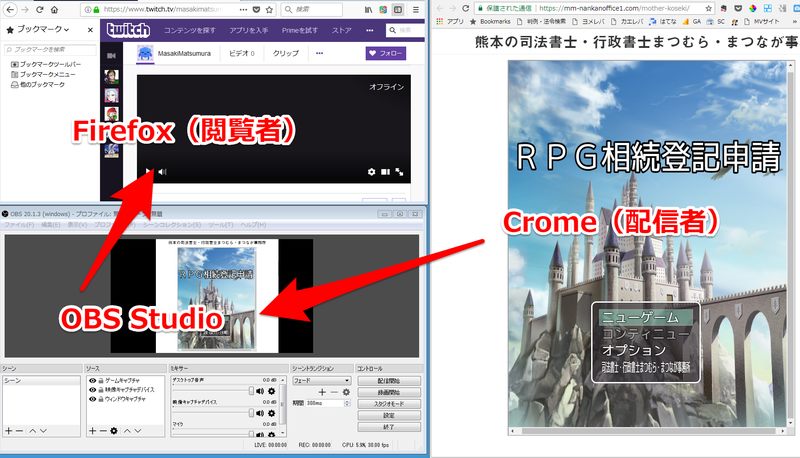Hide the ゲームキャプチャ source
The height and width of the screenshot is (458, 800).
[92, 380]
